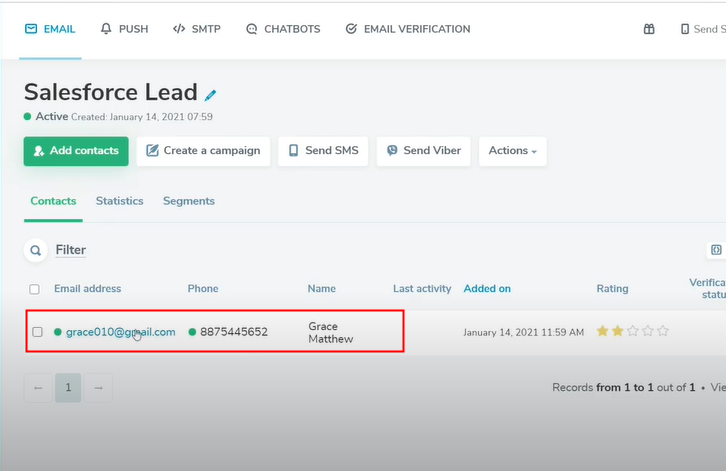Click the gift box icon

tap(649, 29)
